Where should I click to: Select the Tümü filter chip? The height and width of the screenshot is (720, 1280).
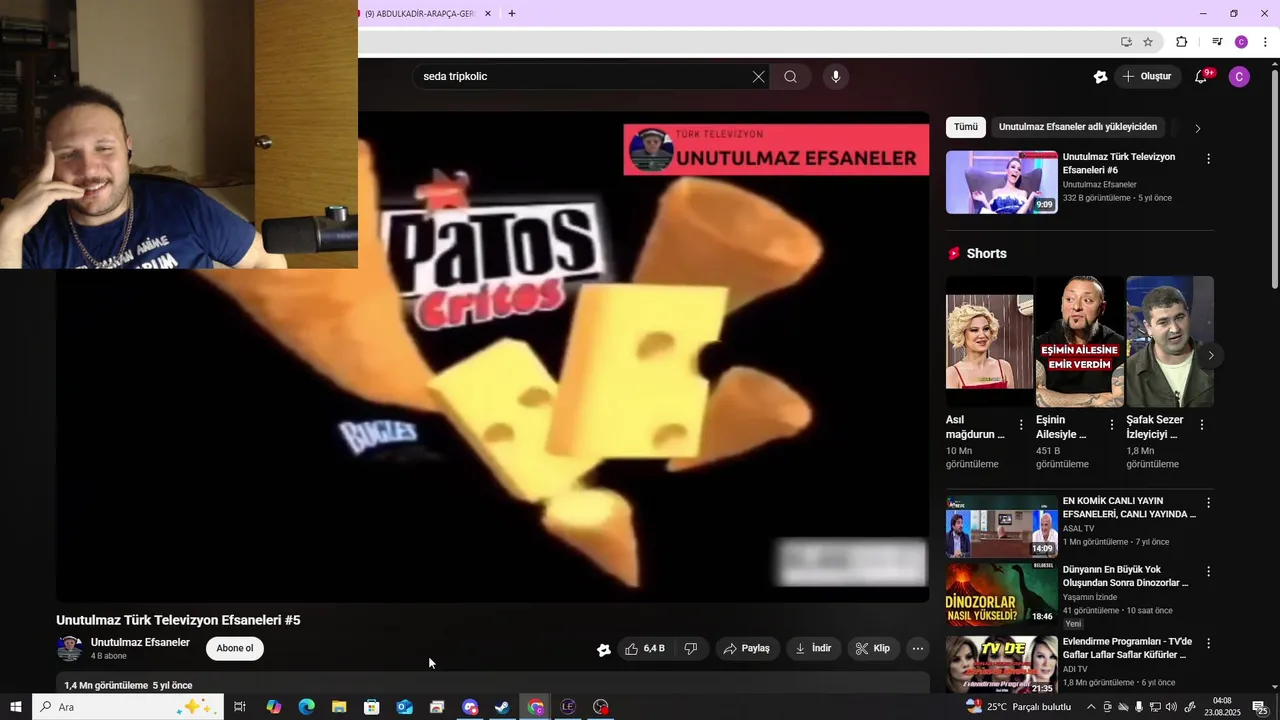pos(966,127)
